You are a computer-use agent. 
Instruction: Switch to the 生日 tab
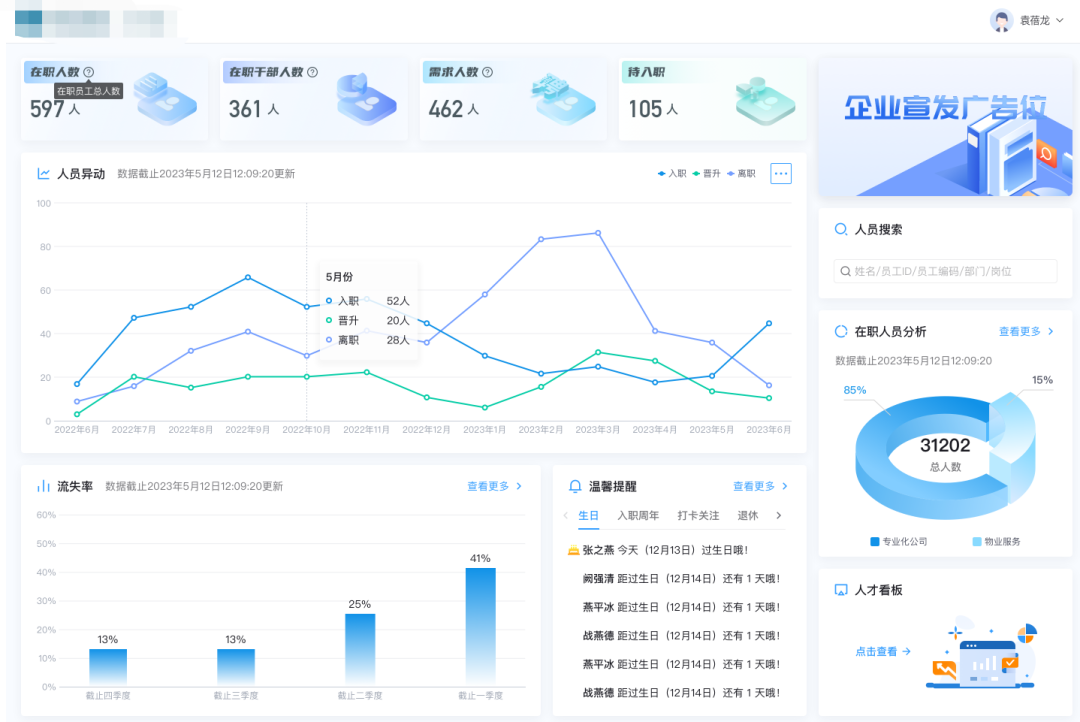pos(588,515)
